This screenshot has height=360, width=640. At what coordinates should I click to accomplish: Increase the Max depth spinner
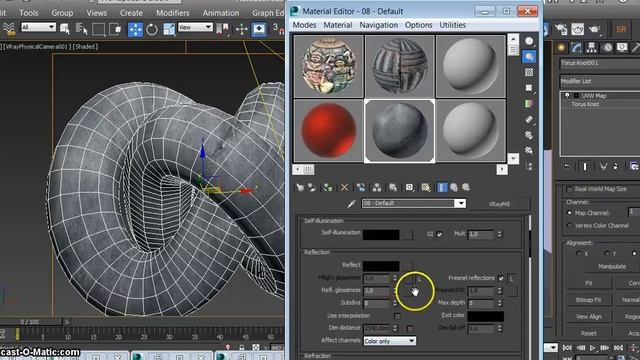pos(499,301)
